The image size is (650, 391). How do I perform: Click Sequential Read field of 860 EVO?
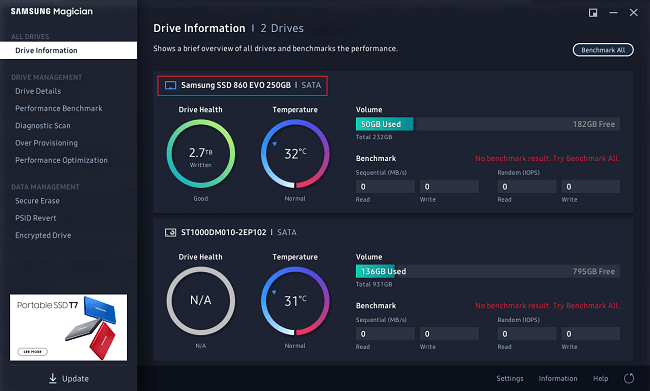click(385, 187)
